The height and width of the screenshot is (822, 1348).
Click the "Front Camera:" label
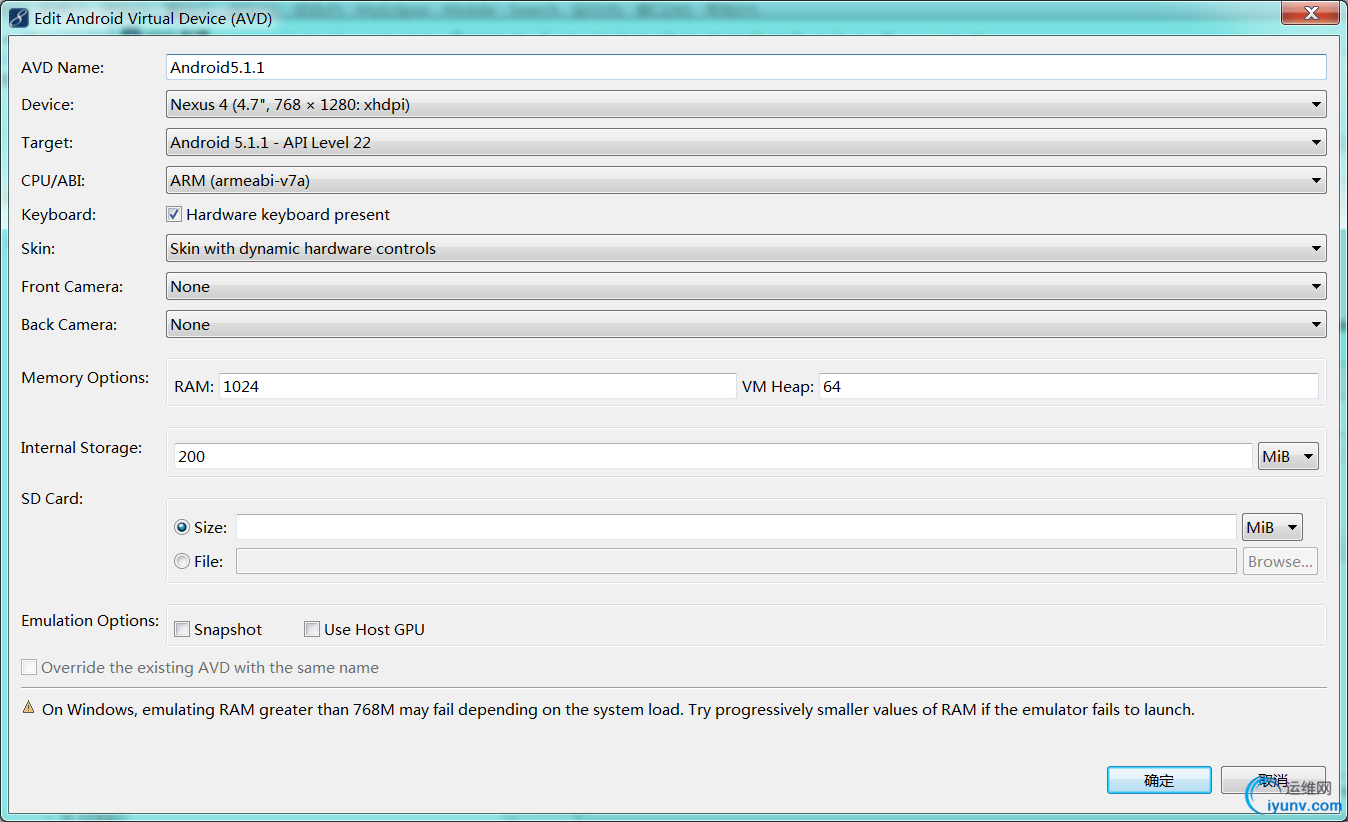(72, 286)
